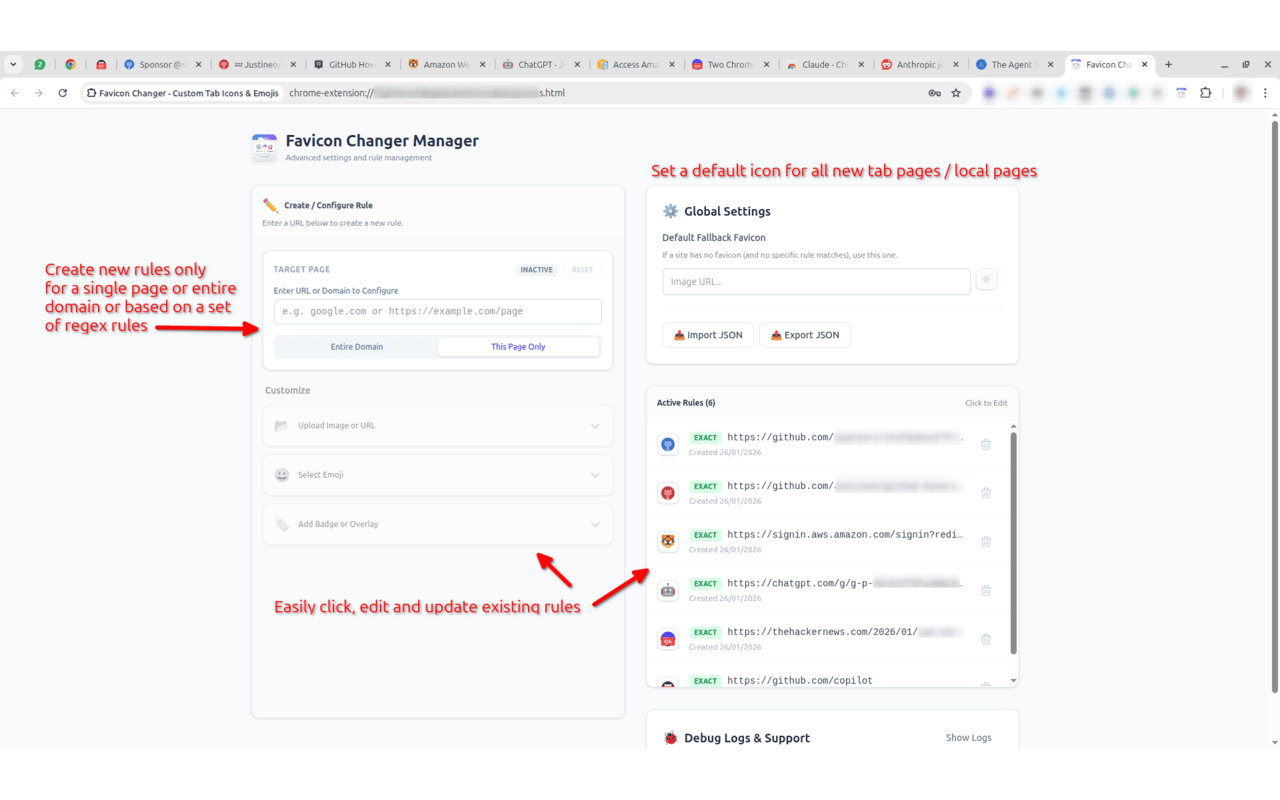Delete the second github.com rule

pos(986,493)
